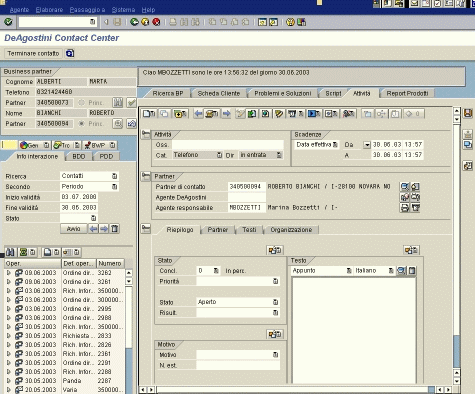Open the Dir. In entrata dropdown
This screenshot has height=394, width=475.
click(x=279, y=155)
